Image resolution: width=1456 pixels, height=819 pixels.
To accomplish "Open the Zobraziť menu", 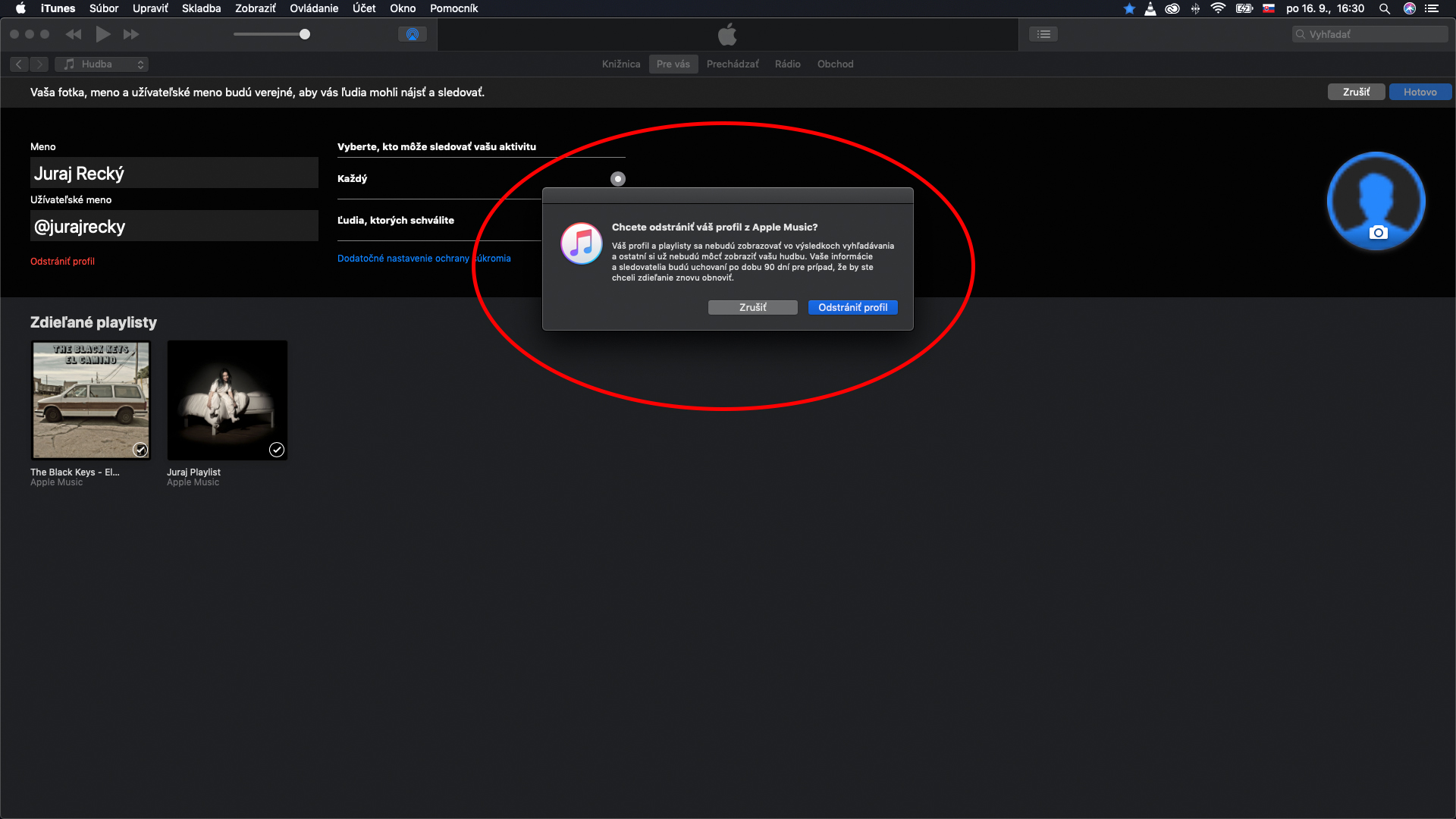I will point(255,8).
